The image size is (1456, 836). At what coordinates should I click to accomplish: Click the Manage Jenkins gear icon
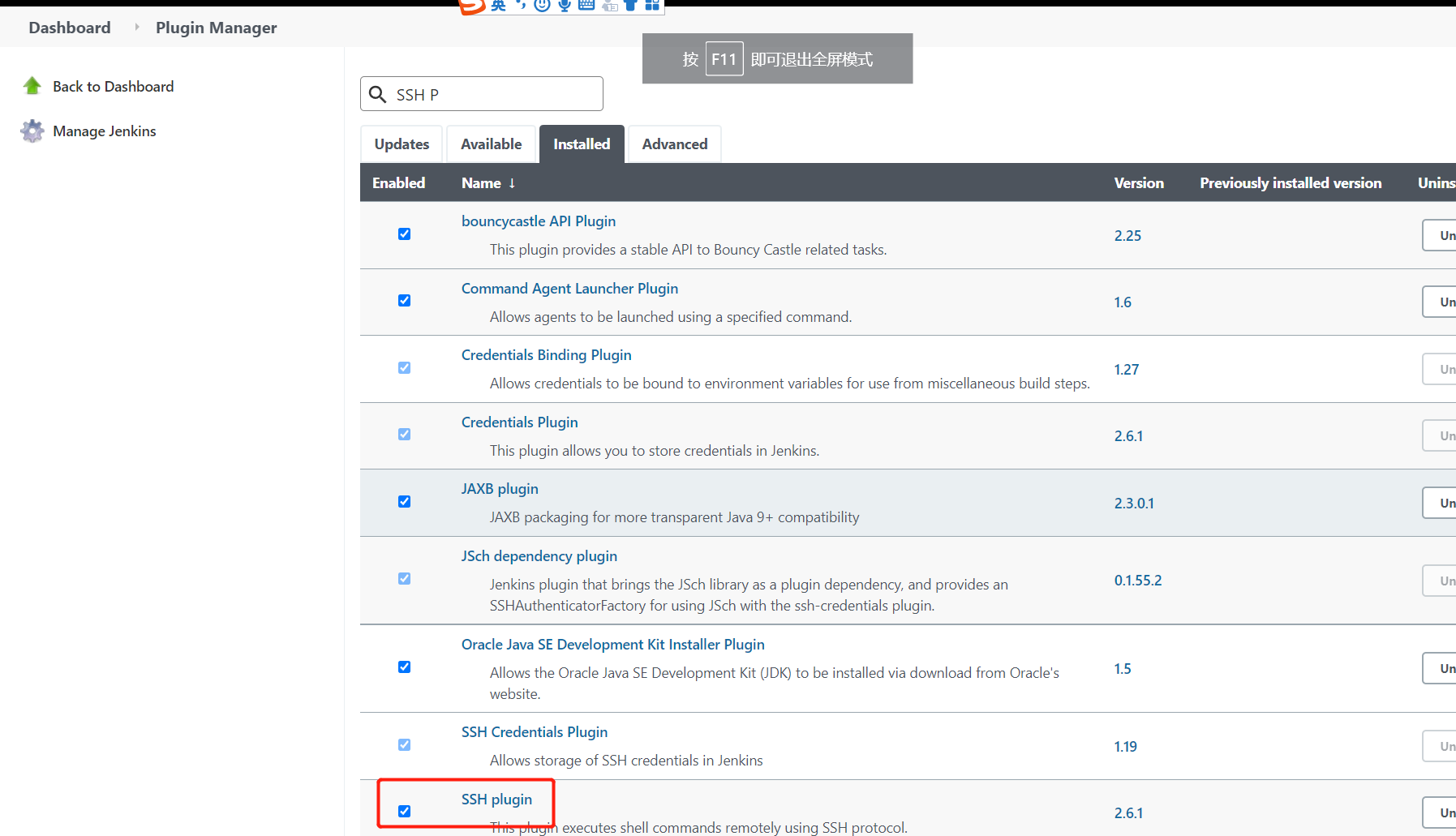pyautogui.click(x=32, y=131)
